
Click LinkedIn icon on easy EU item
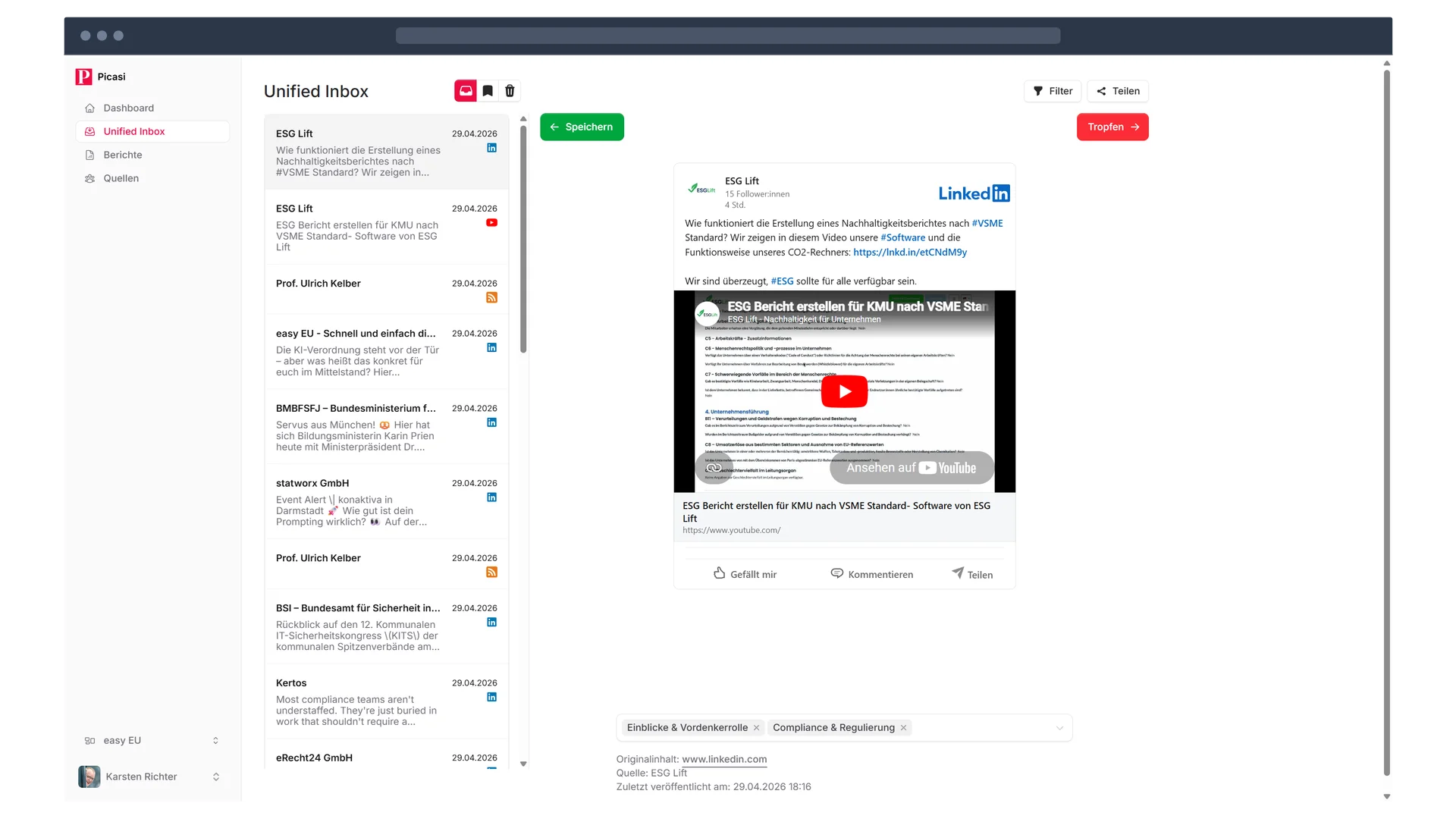point(491,347)
